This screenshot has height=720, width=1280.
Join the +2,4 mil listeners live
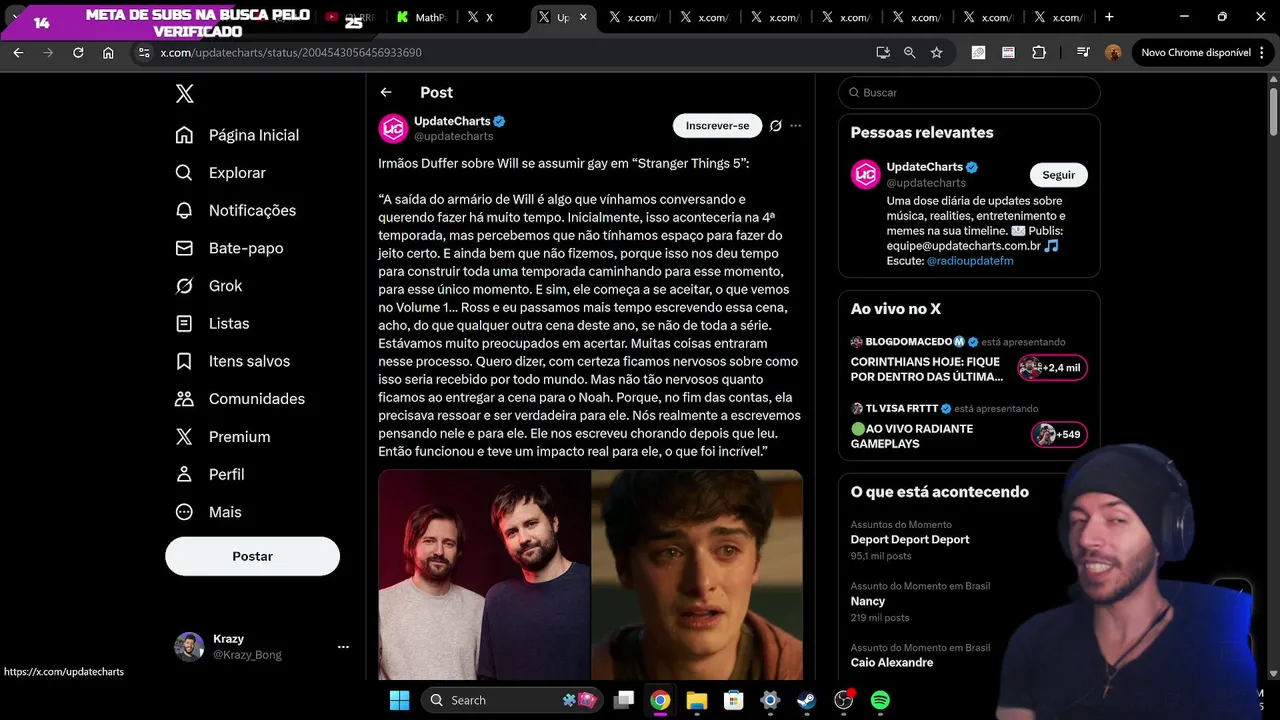(x=1052, y=368)
